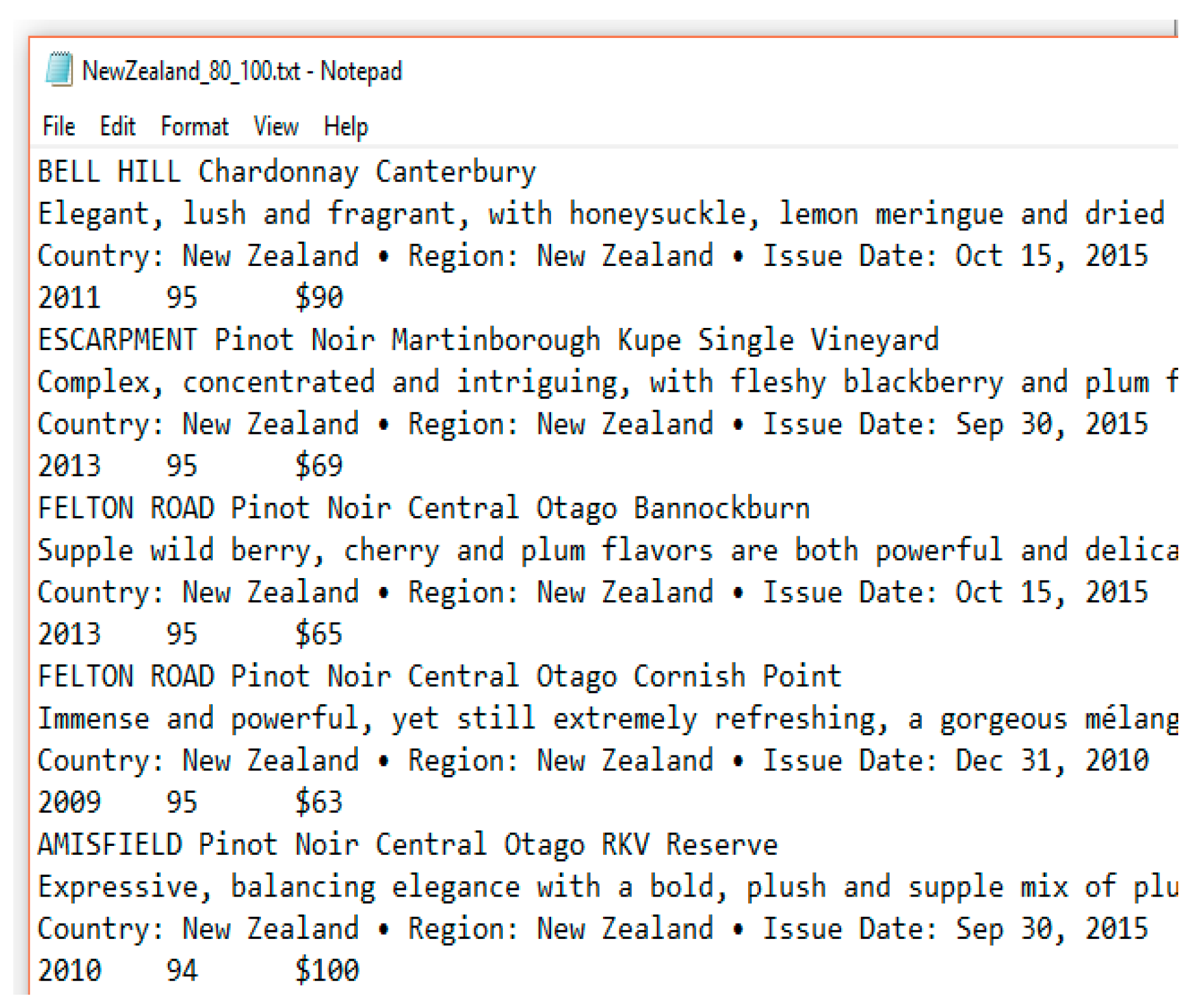The height and width of the screenshot is (1008, 1189).
Task: Click the Notepad icon in the title bar
Action: pyautogui.click(x=59, y=70)
